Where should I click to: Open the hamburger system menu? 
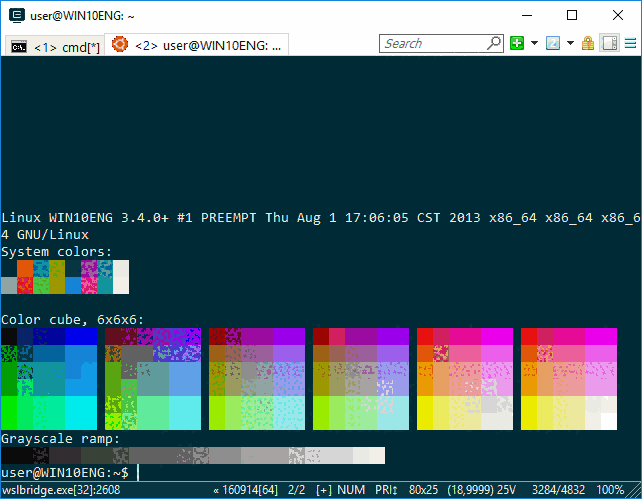point(631,43)
